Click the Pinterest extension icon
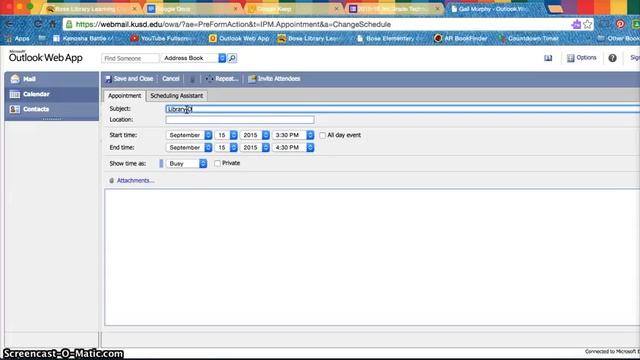 click(620, 24)
